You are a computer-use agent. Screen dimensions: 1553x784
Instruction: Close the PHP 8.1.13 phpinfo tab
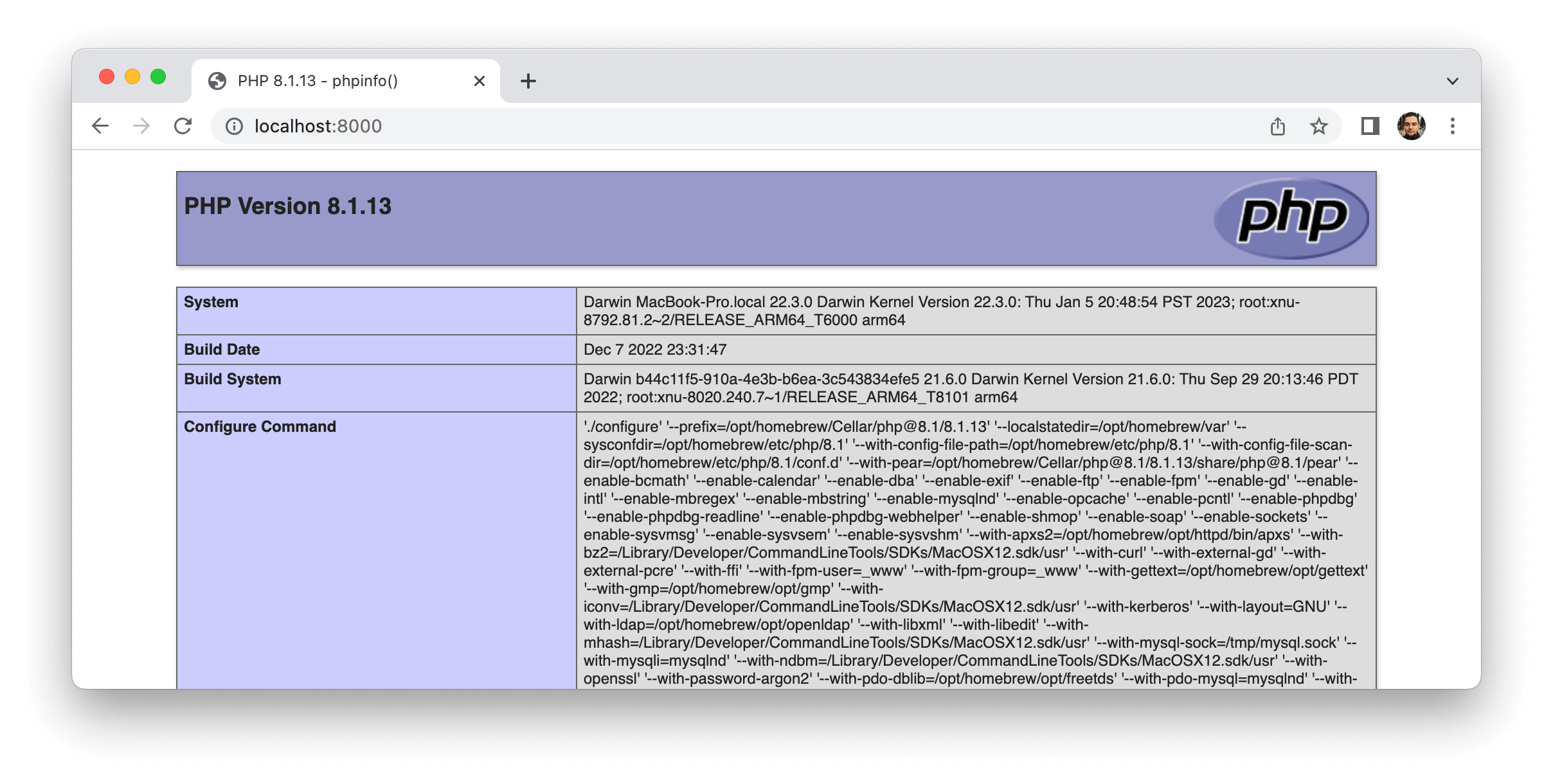click(479, 81)
